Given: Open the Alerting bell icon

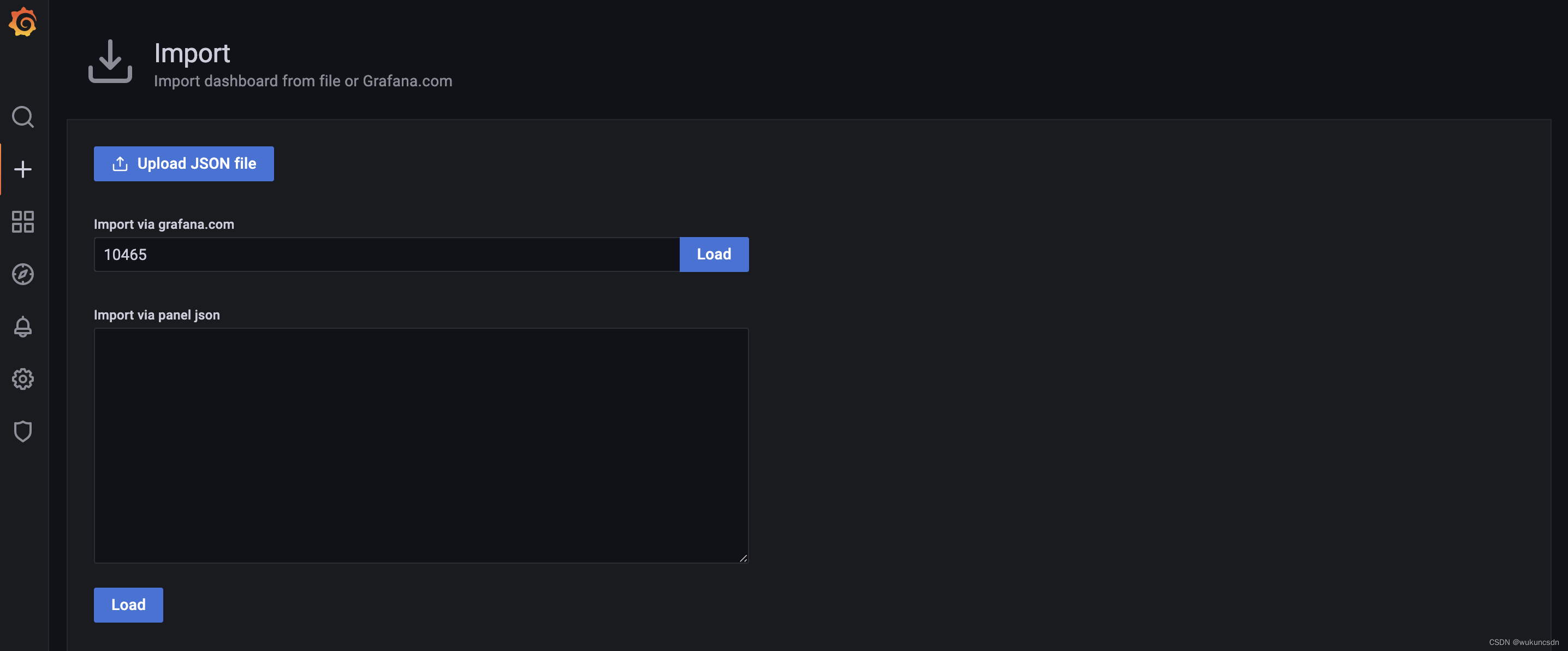Looking at the screenshot, I should (x=22, y=327).
